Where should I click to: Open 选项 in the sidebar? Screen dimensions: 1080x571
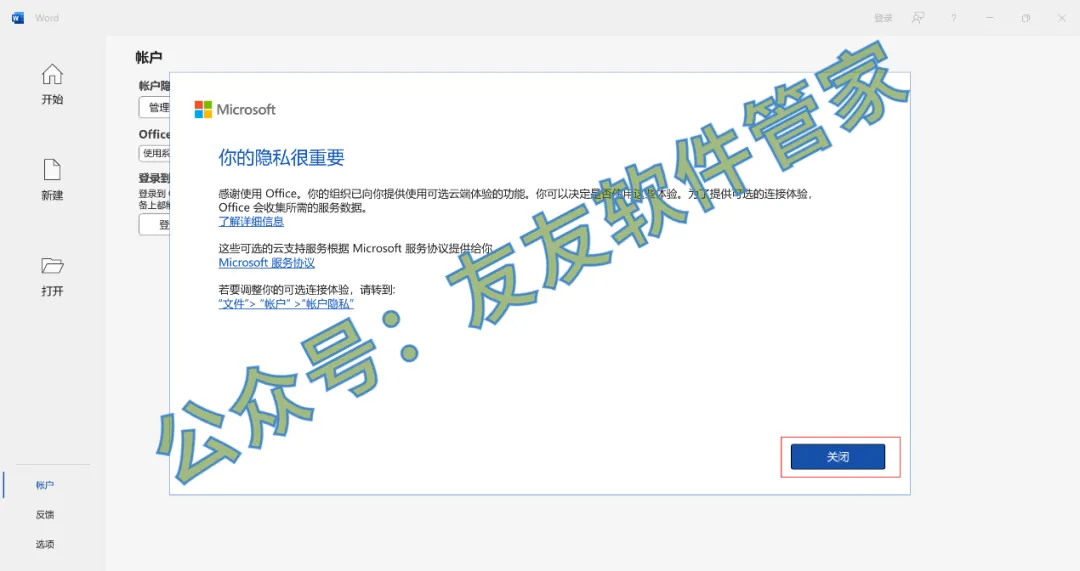[45, 544]
